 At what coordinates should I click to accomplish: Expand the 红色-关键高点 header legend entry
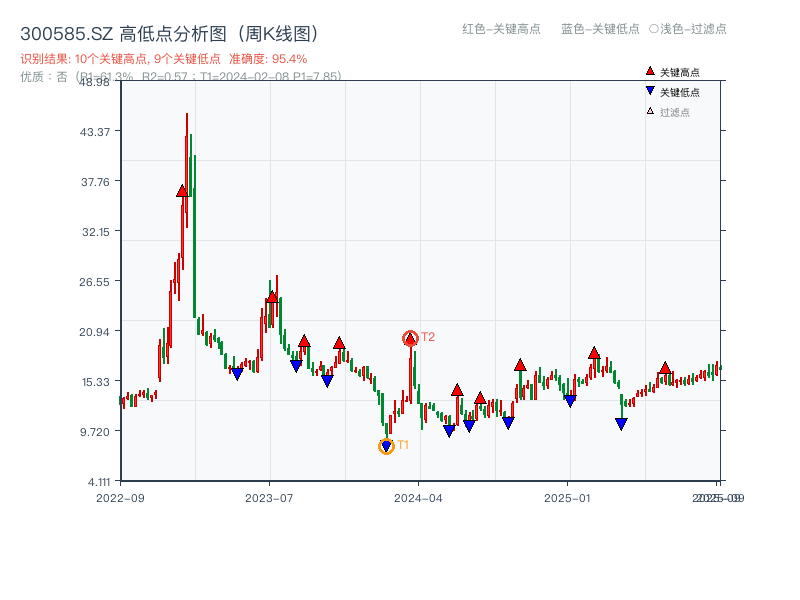coord(500,30)
